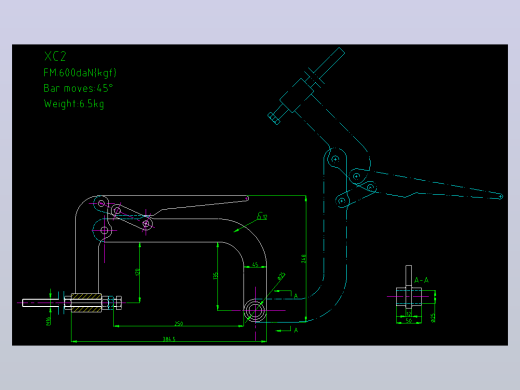Select the 'Weight:6.5kg' text
Viewport: 520px width, 390px height.
[x=74, y=104]
